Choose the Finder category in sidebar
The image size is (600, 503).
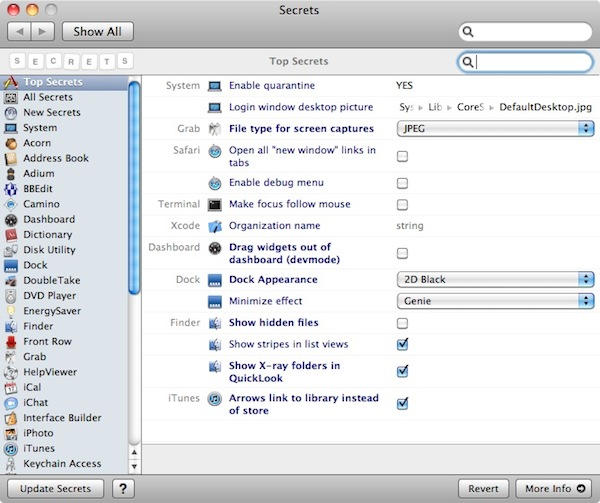40,326
